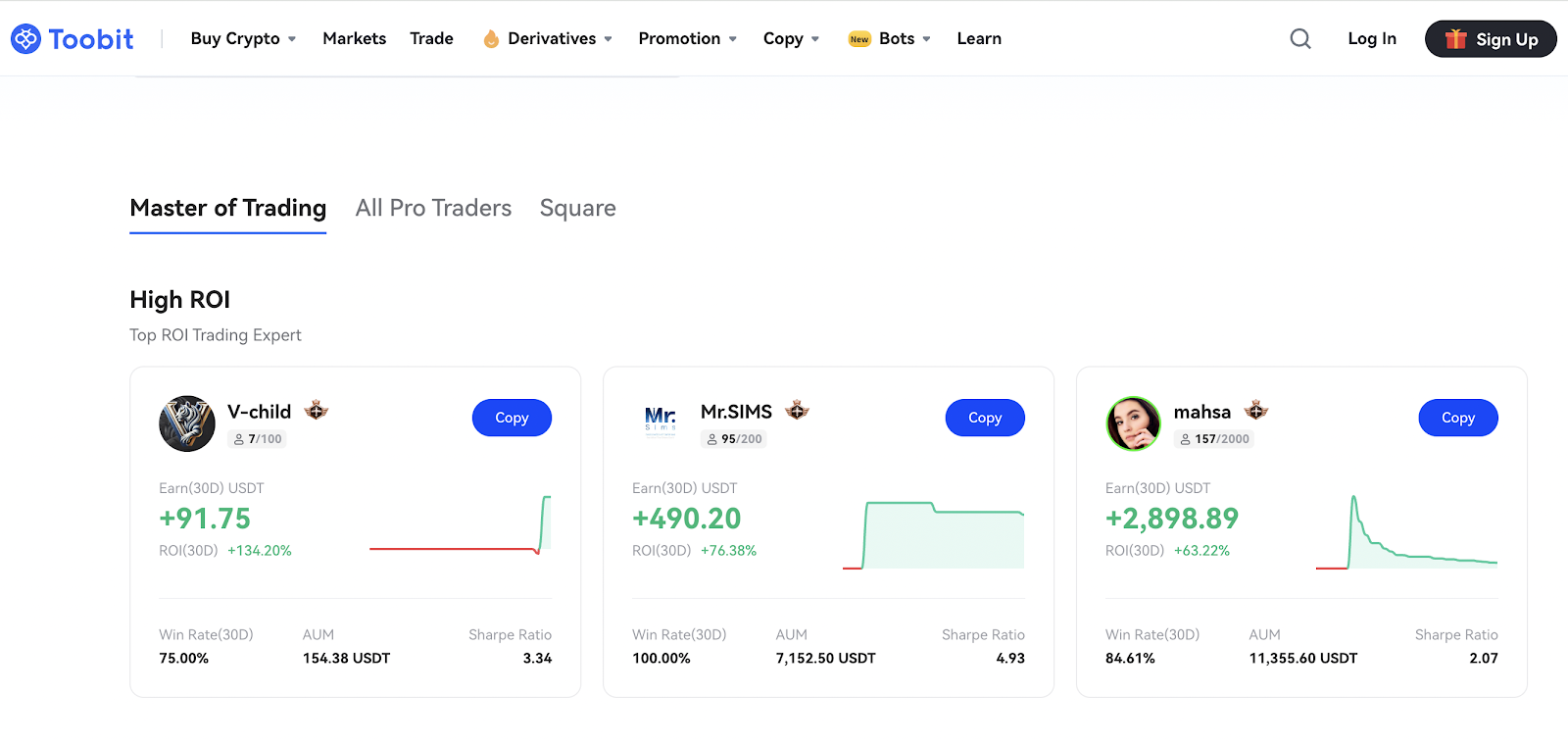The image size is (1568, 745).
Task: Click the 7,152.50 USDT AUM value
Action: [825, 659]
